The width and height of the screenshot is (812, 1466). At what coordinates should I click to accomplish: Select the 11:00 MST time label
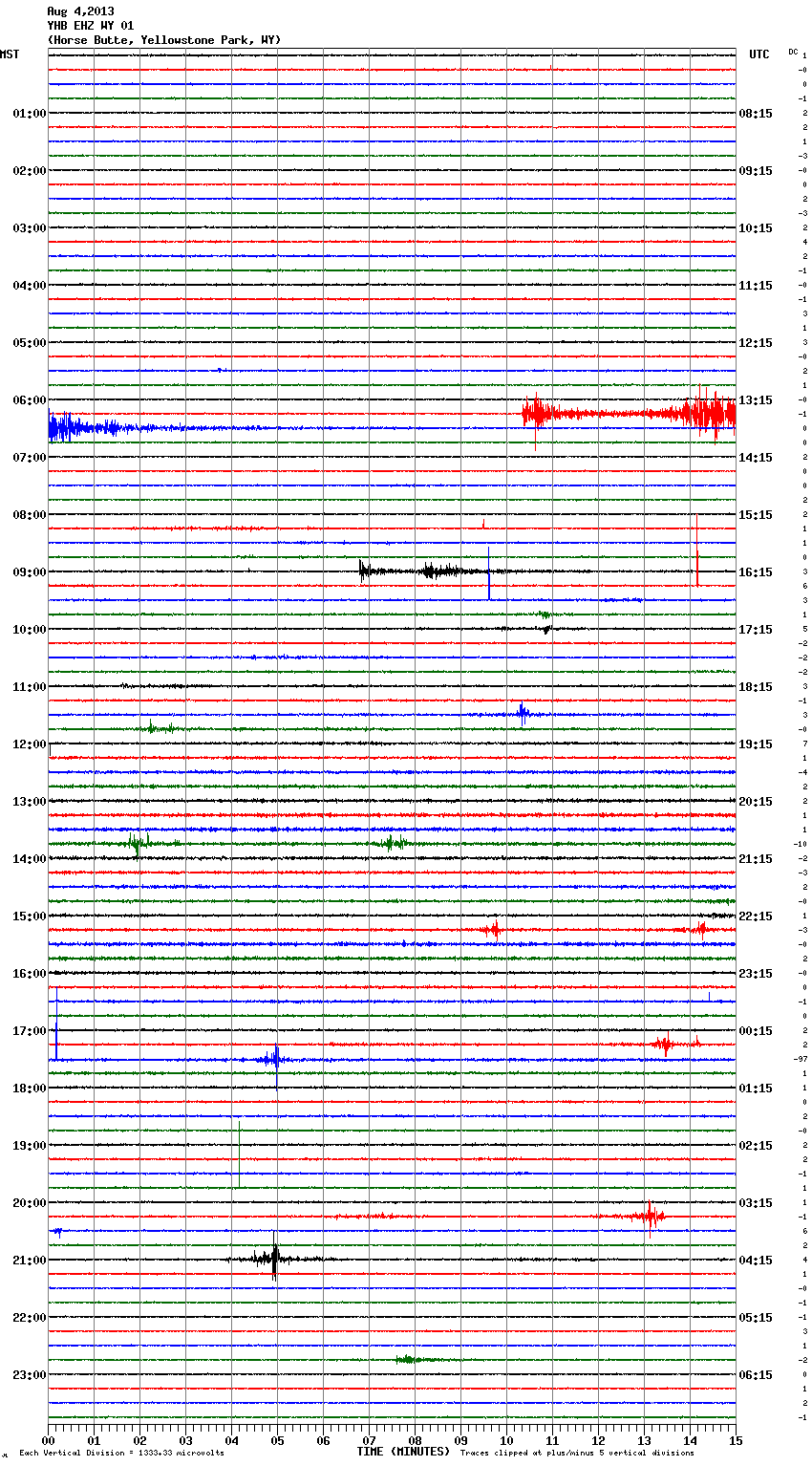click(30, 687)
